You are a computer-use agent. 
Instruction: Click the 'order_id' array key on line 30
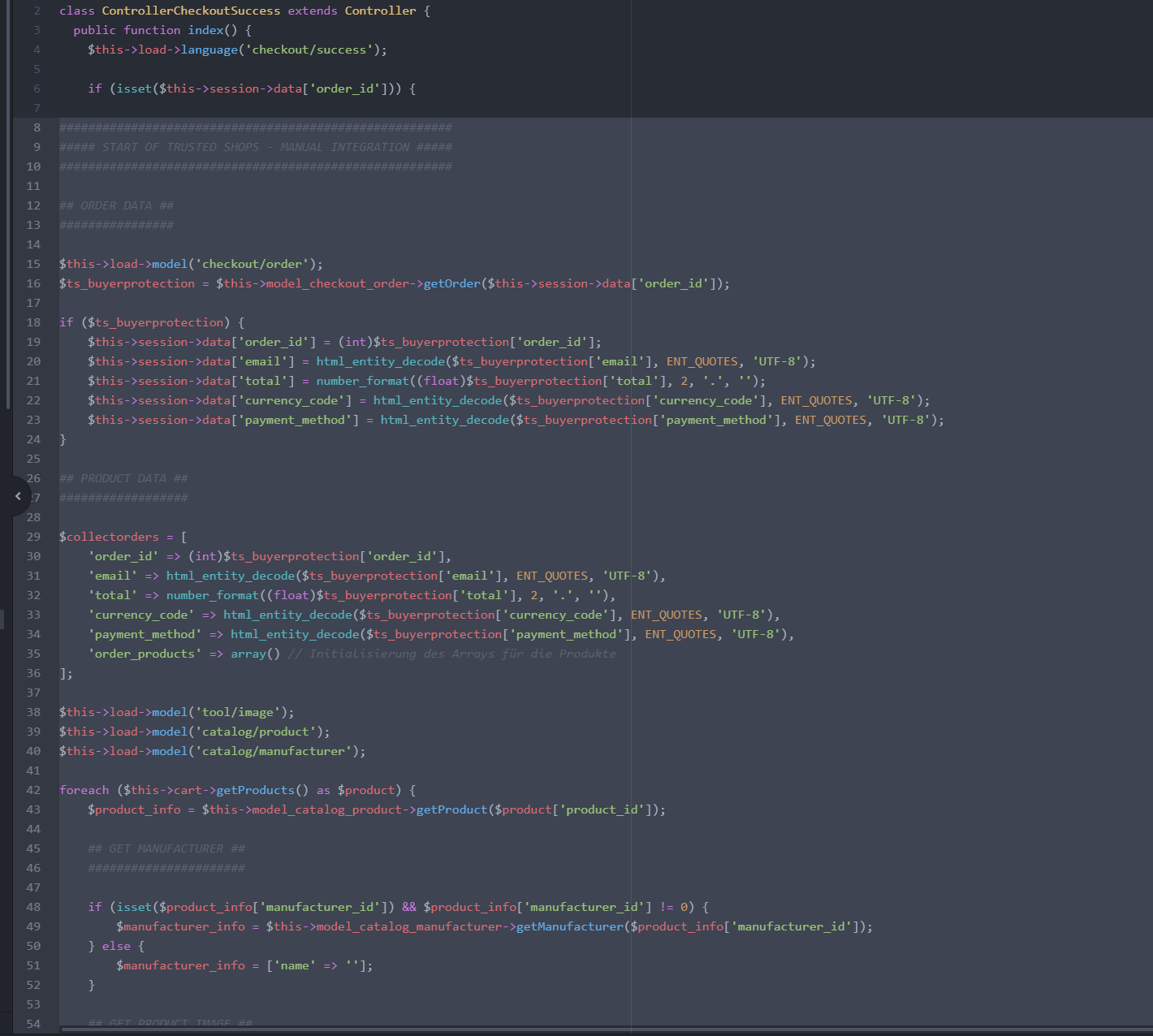123,556
